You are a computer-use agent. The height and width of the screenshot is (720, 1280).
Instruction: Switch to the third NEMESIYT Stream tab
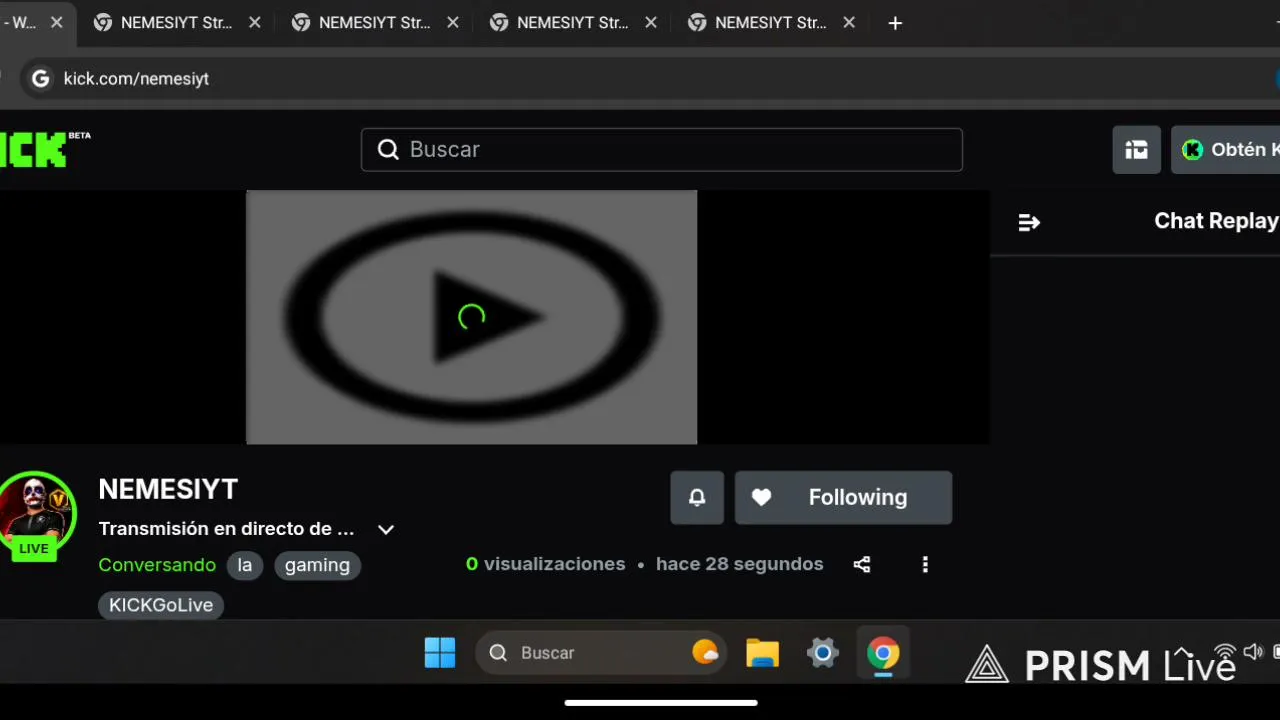[572, 23]
